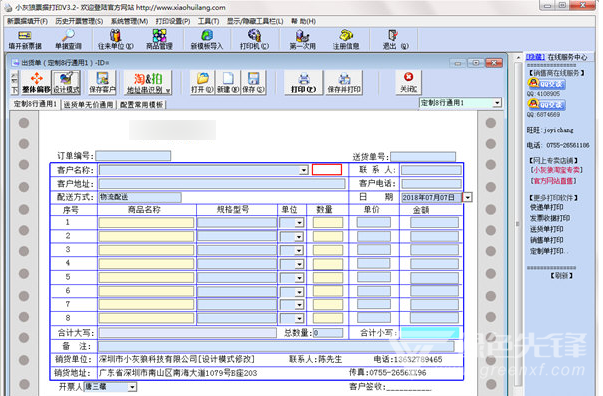Open 新票据填开 menu

(27, 21)
